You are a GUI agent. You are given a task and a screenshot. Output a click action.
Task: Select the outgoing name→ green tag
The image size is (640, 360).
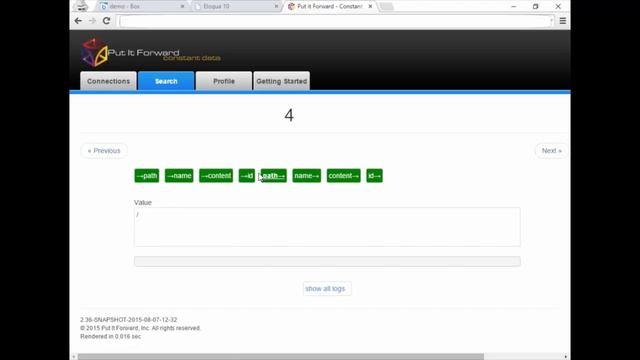pyautogui.click(x=307, y=176)
